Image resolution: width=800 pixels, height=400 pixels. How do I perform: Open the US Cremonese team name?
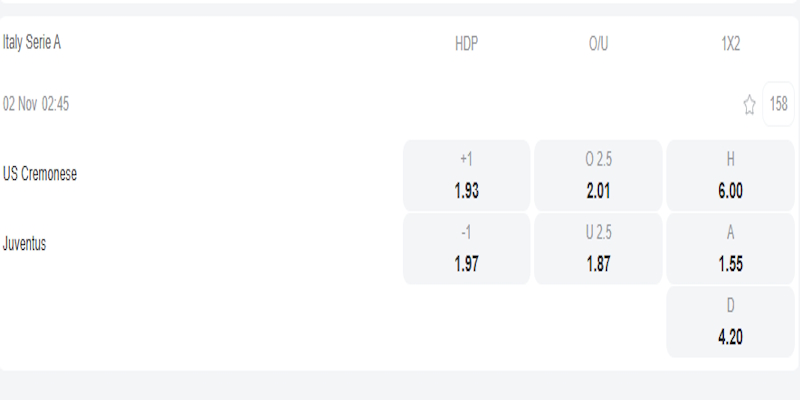pos(40,174)
